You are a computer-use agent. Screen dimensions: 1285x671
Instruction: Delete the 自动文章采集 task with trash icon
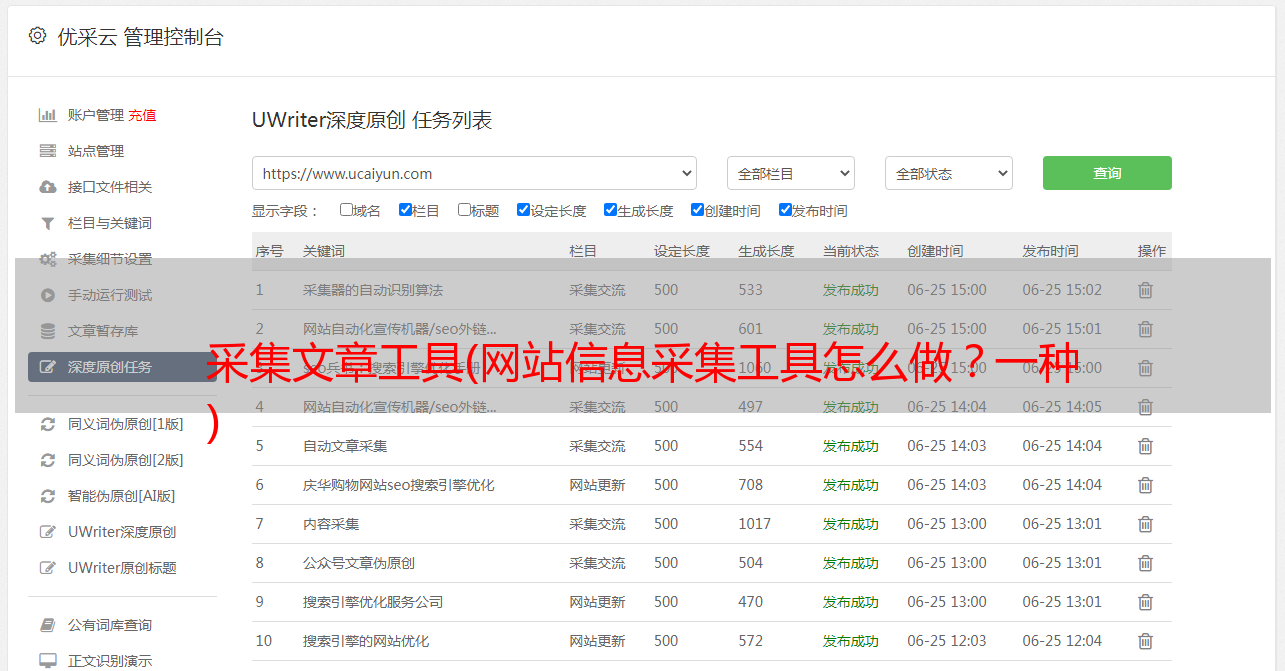(x=1146, y=446)
